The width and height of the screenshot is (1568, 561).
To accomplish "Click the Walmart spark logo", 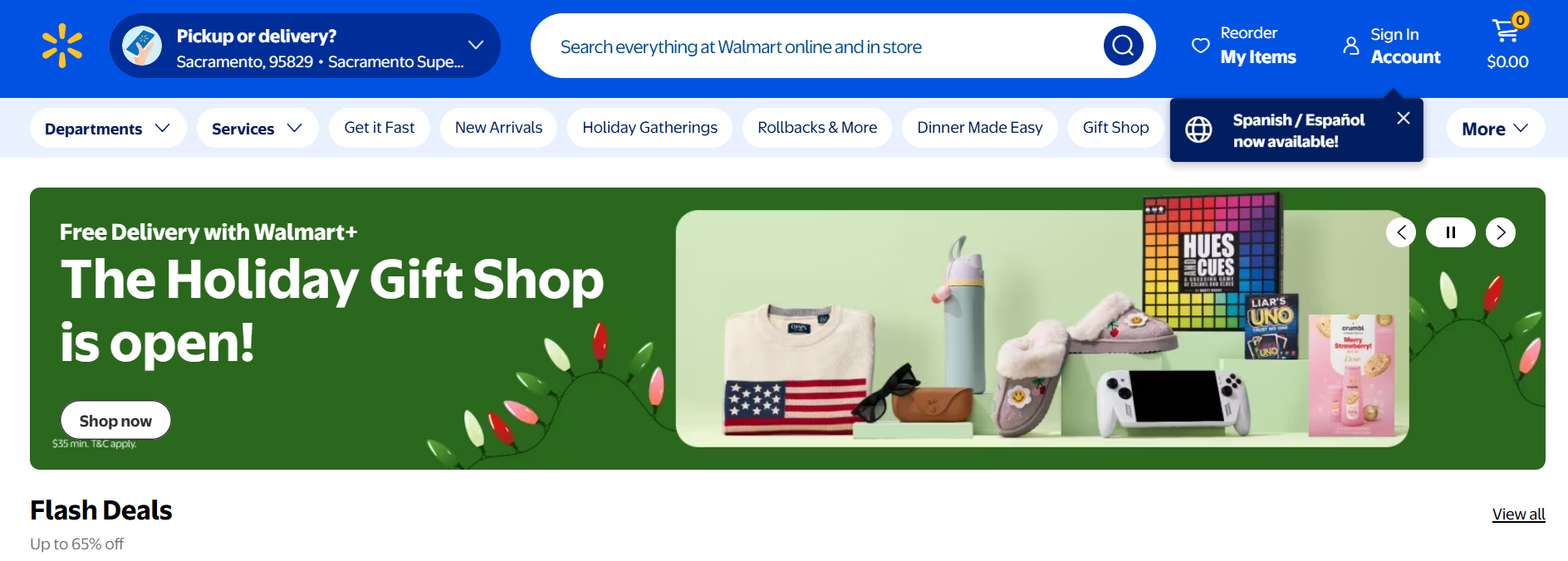I will 62,46.
